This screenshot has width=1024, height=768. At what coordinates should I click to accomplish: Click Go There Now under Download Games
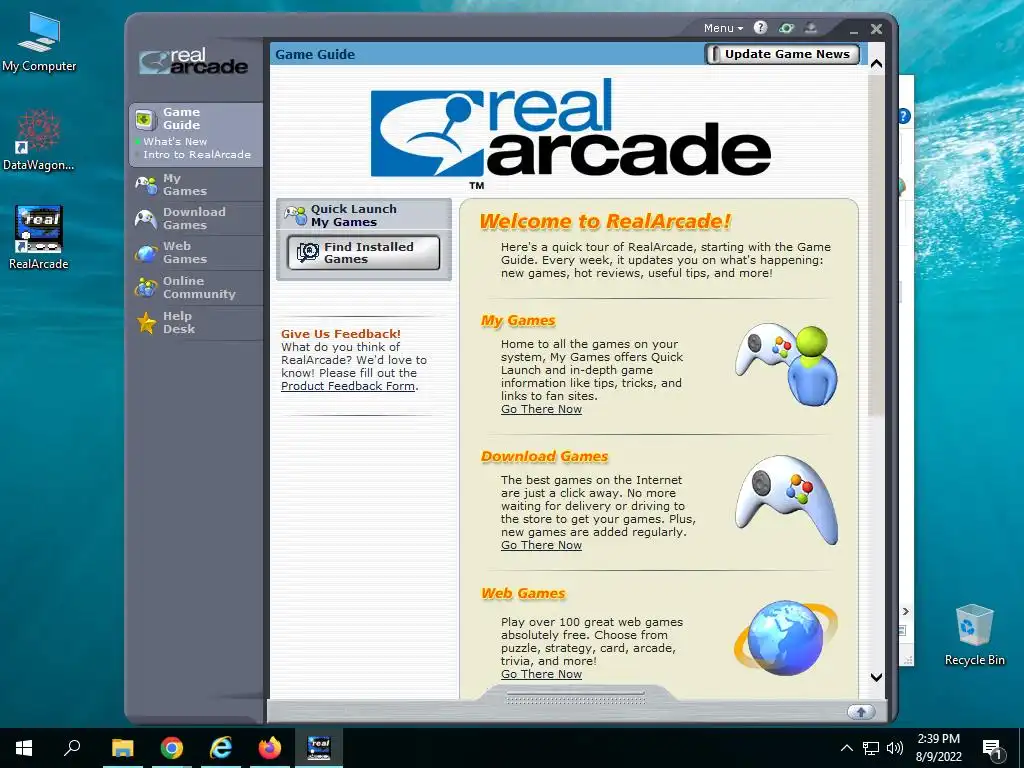pyautogui.click(x=541, y=545)
